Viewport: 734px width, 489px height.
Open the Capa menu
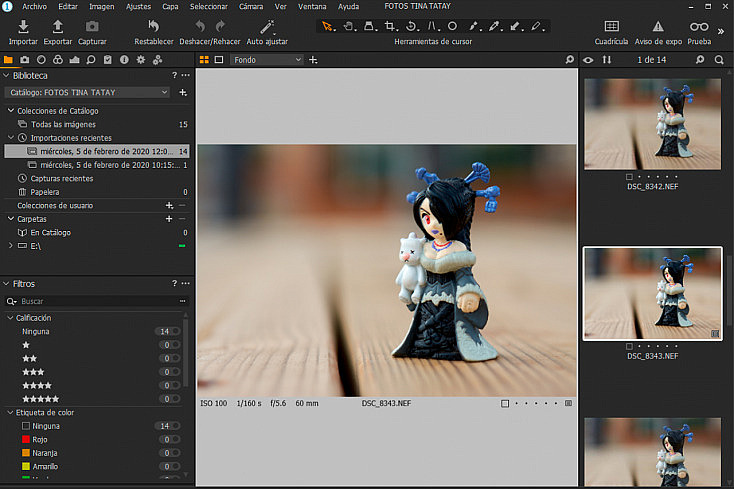(x=170, y=7)
